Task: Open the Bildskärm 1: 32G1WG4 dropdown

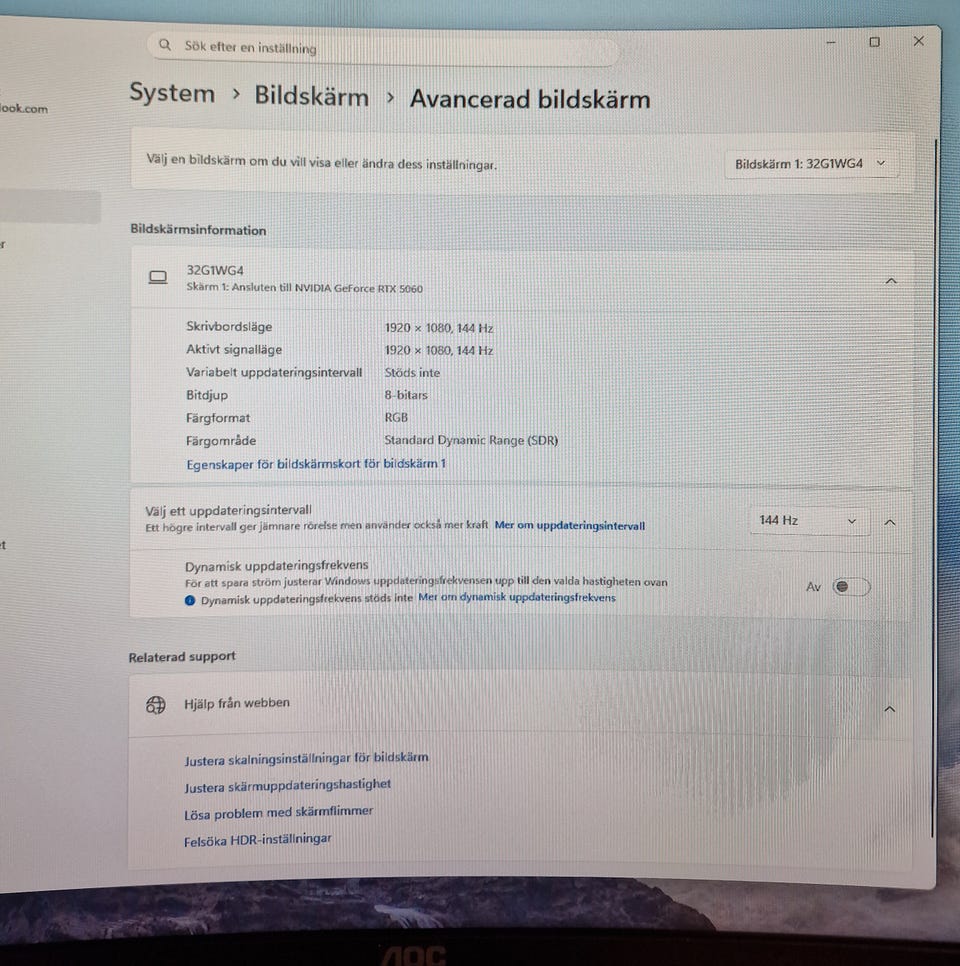Action: coord(810,164)
